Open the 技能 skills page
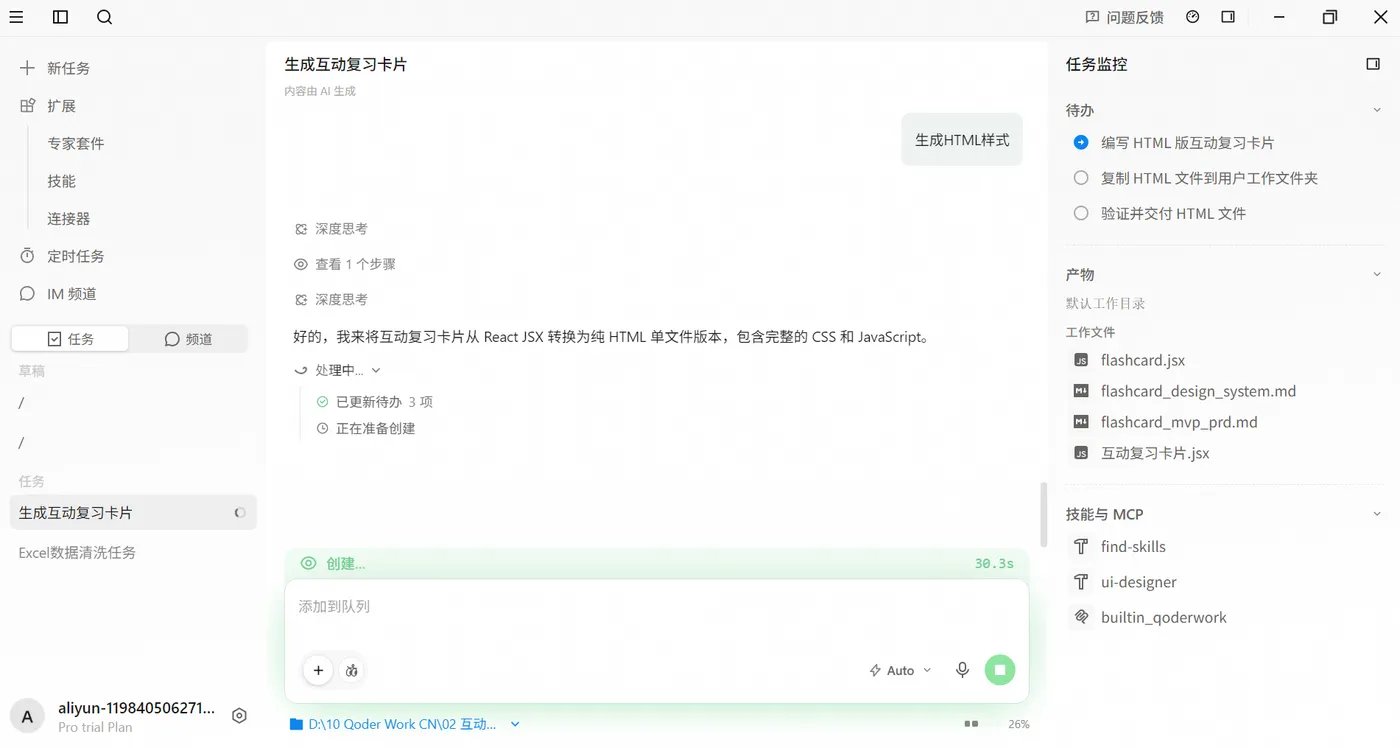Screen dimensions: 1400x748 [61, 181]
